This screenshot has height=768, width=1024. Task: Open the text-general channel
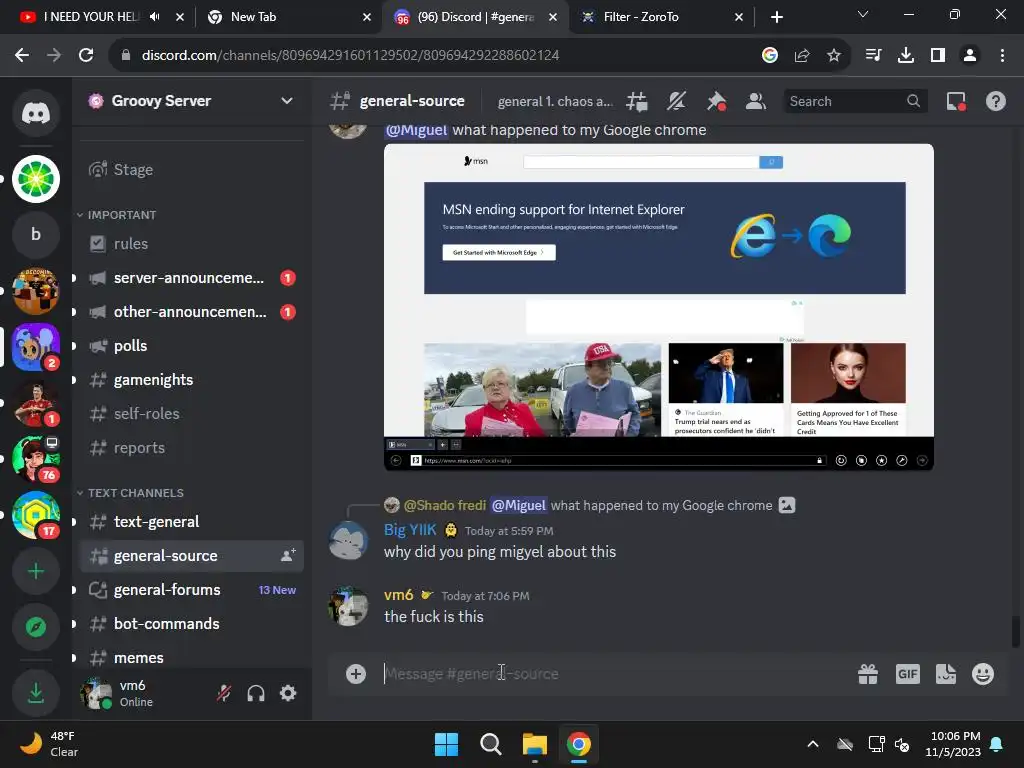point(191,521)
